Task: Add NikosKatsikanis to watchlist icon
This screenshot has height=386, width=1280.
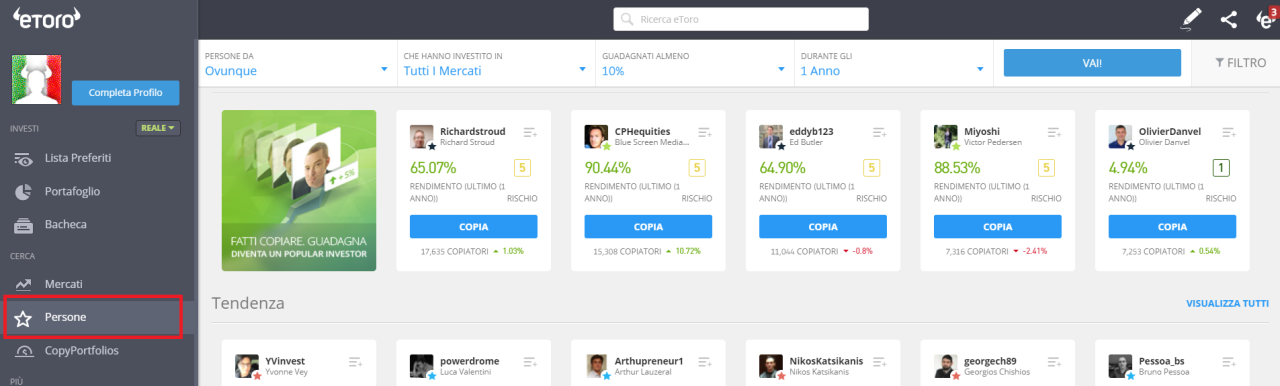Action: point(880,362)
